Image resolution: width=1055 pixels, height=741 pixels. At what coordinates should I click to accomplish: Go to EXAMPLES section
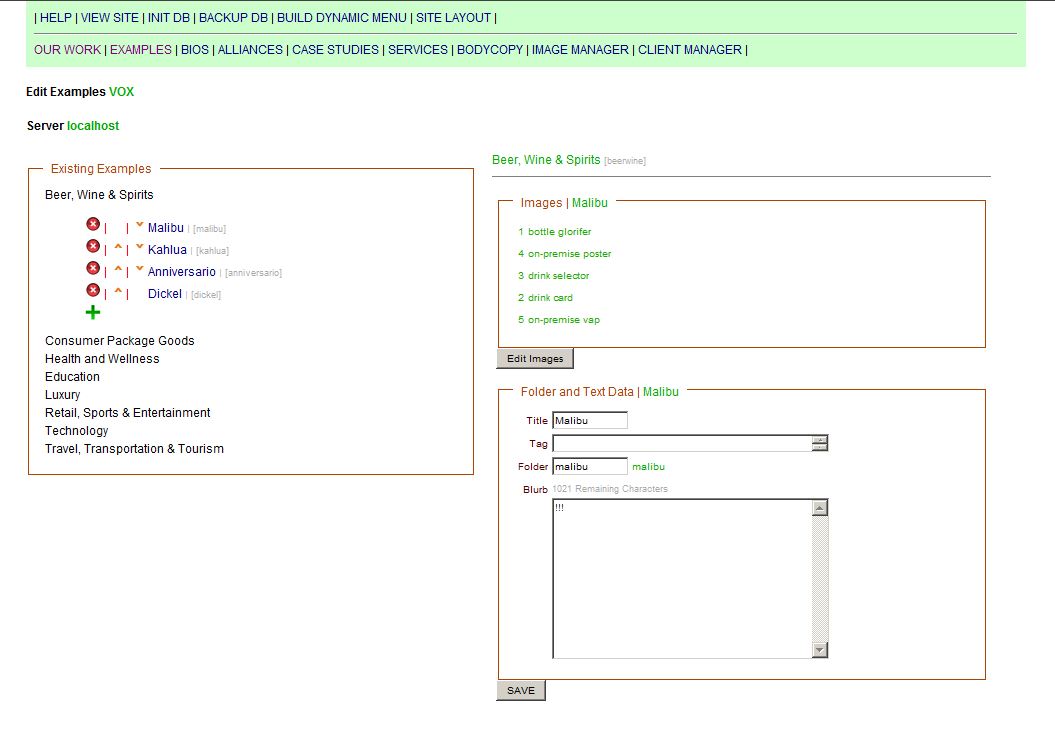[x=141, y=50]
